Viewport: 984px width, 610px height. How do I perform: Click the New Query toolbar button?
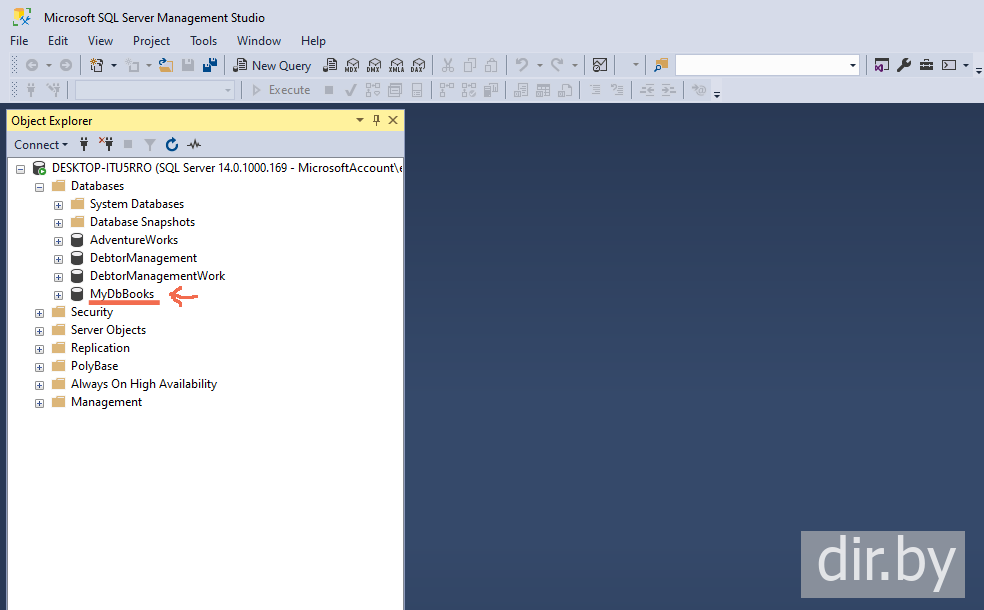272,65
